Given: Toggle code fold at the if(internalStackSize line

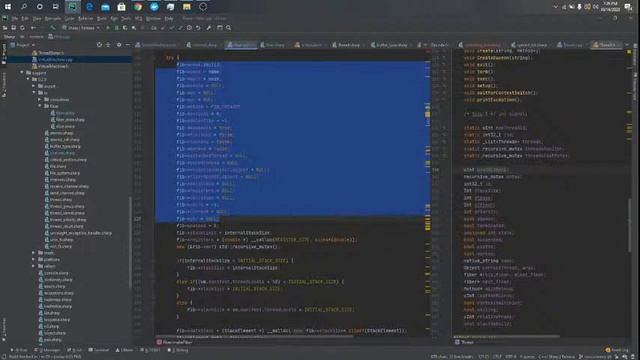Looking at the screenshot, I should (153, 261).
